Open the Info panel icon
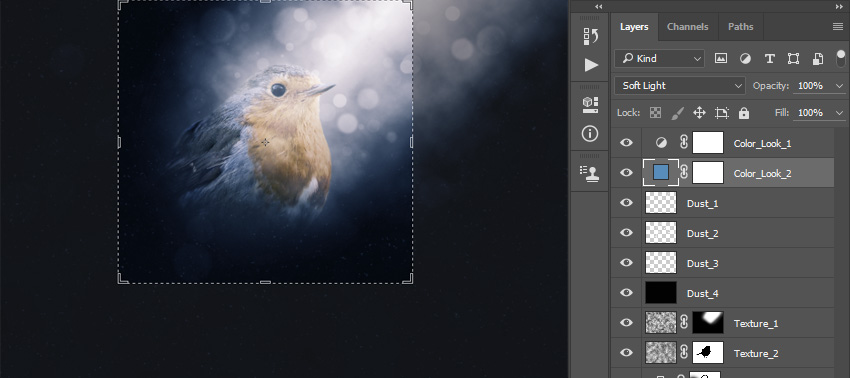Viewport: 850px width, 378px height. (x=590, y=133)
